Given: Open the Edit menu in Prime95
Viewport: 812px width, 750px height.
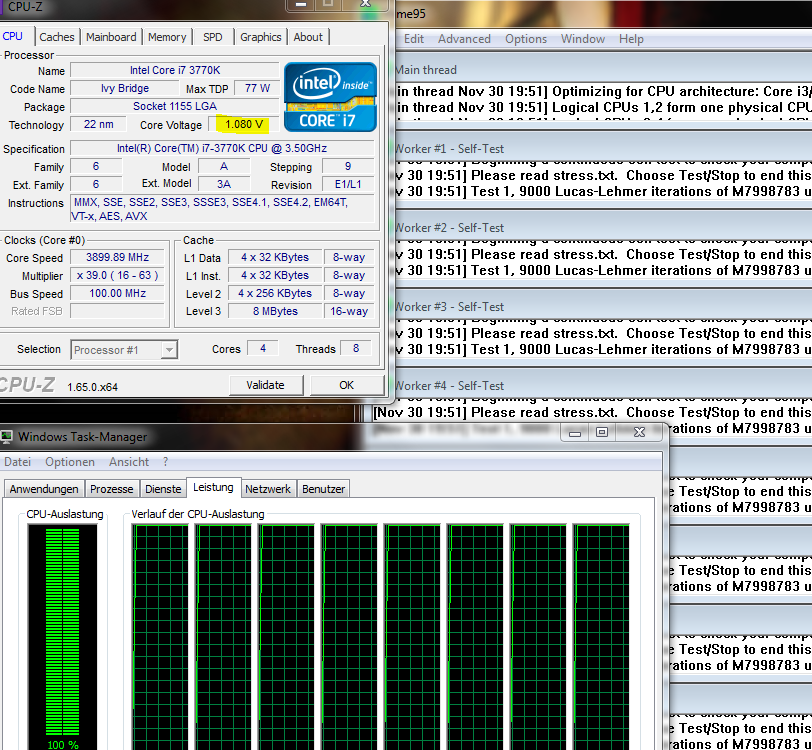Looking at the screenshot, I should pyautogui.click(x=414, y=39).
